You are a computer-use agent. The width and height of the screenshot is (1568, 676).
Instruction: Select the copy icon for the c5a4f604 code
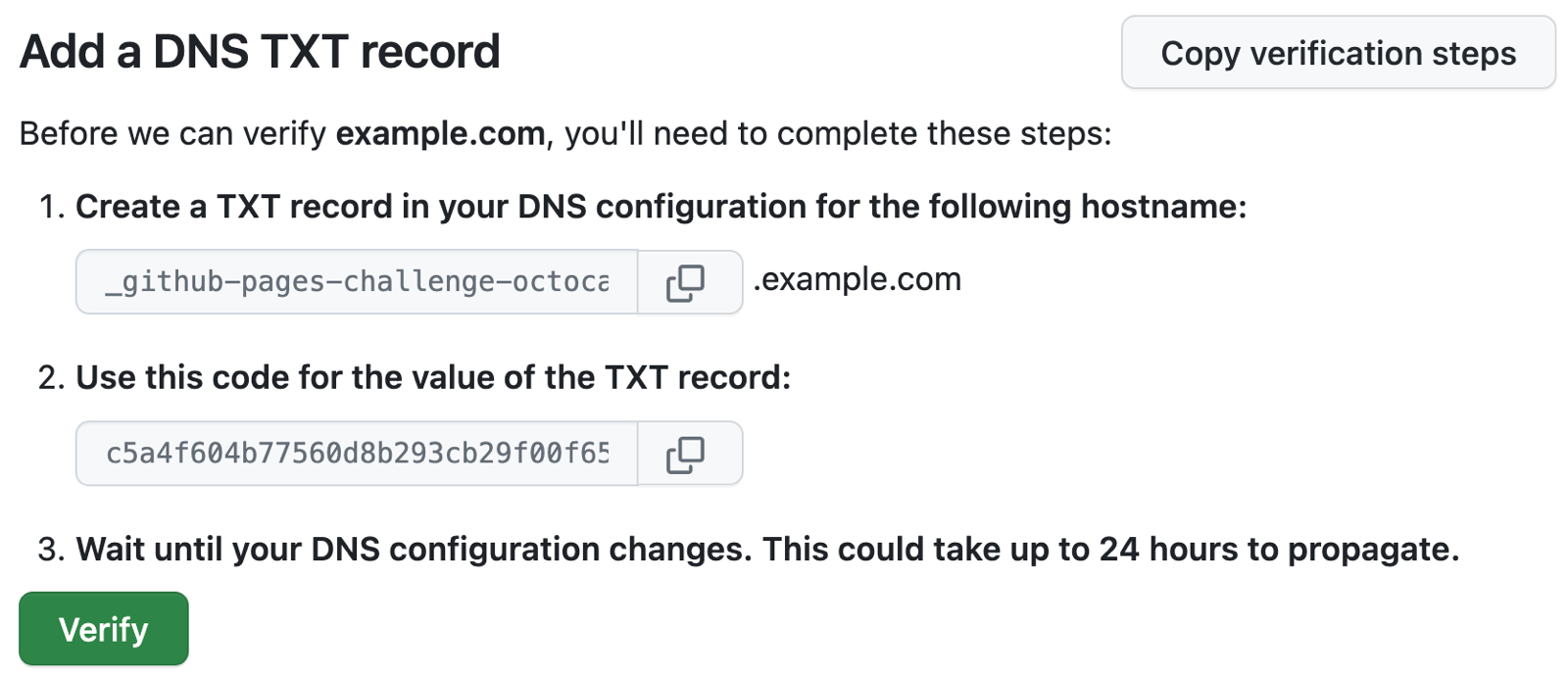689,453
